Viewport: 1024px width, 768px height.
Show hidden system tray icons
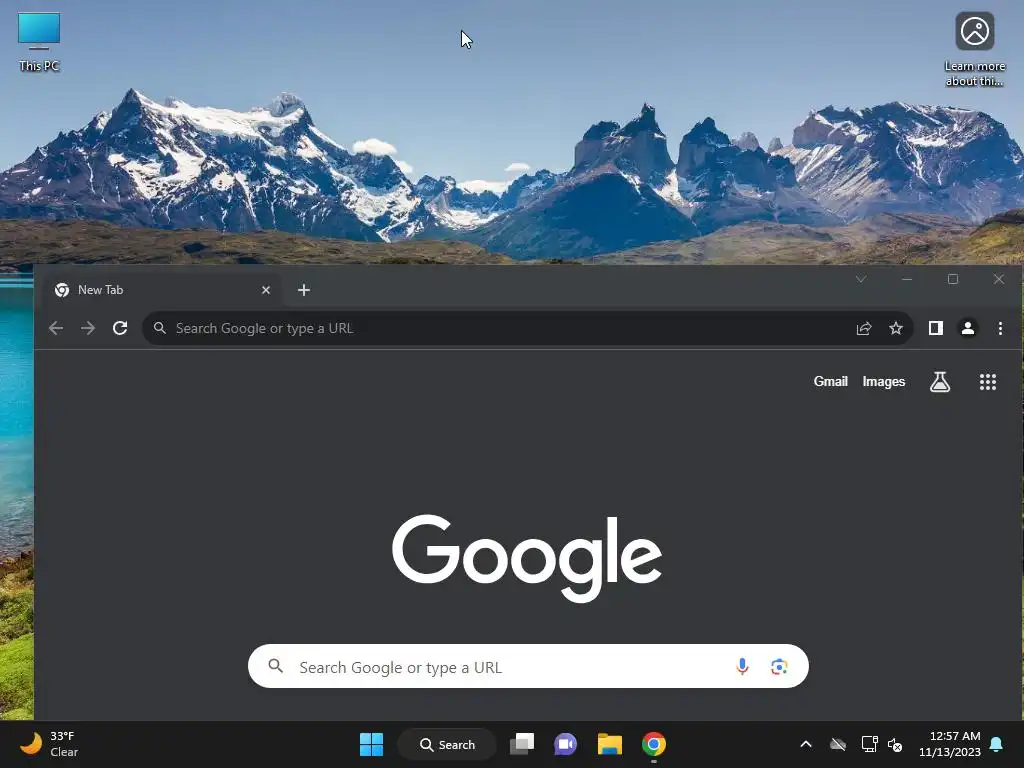tap(806, 744)
